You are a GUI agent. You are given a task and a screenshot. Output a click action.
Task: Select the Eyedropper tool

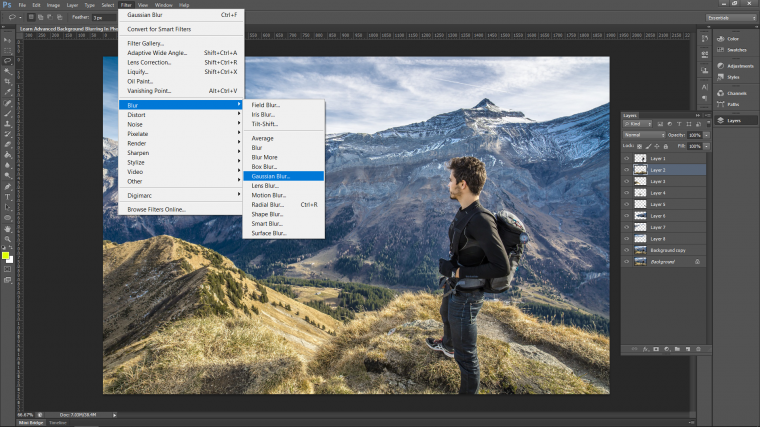click(x=7, y=92)
